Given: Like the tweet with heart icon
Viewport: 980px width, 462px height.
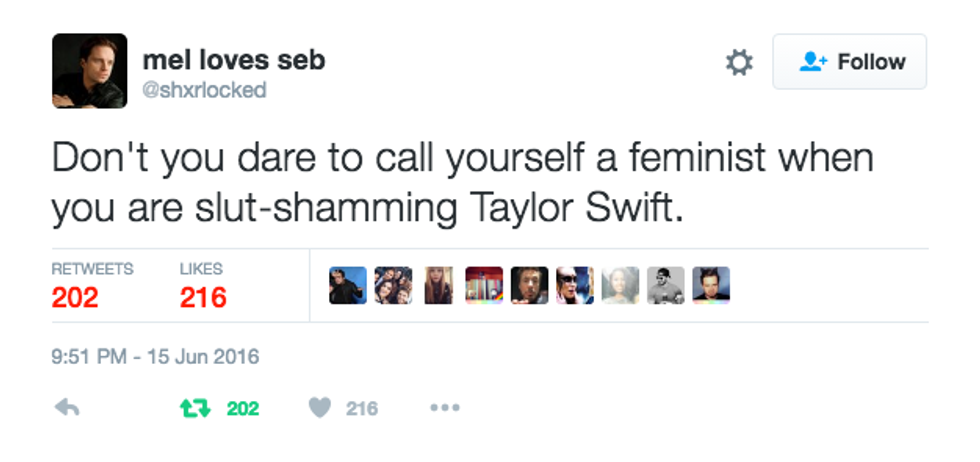Looking at the screenshot, I should pos(320,409).
